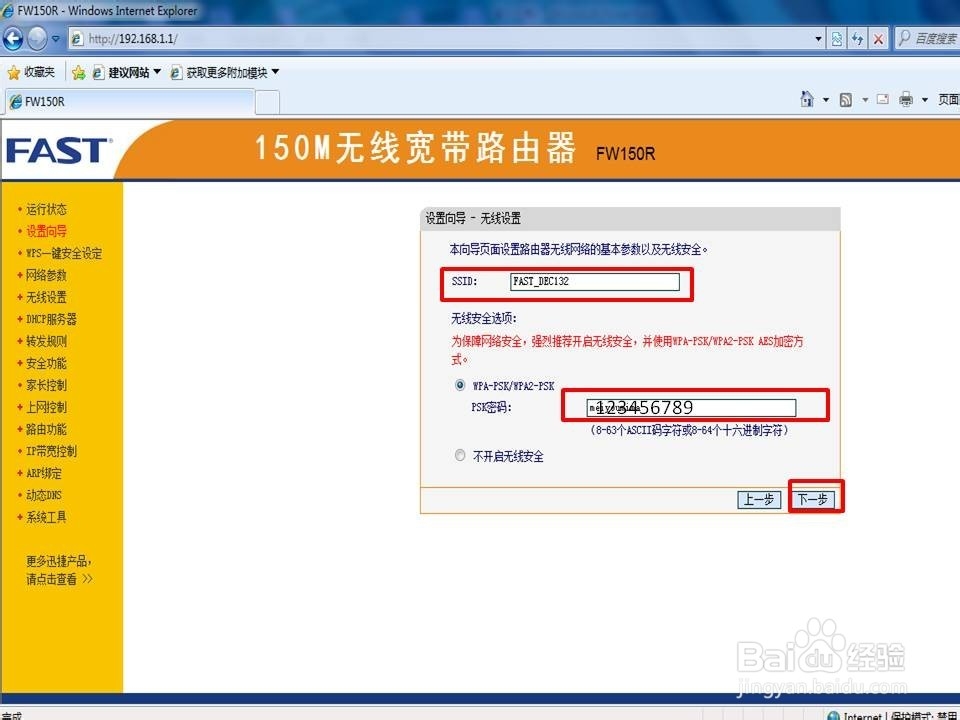Expand 路由功能 sidebar menu
Image resolution: width=960 pixels, height=720 pixels.
pos(46,430)
